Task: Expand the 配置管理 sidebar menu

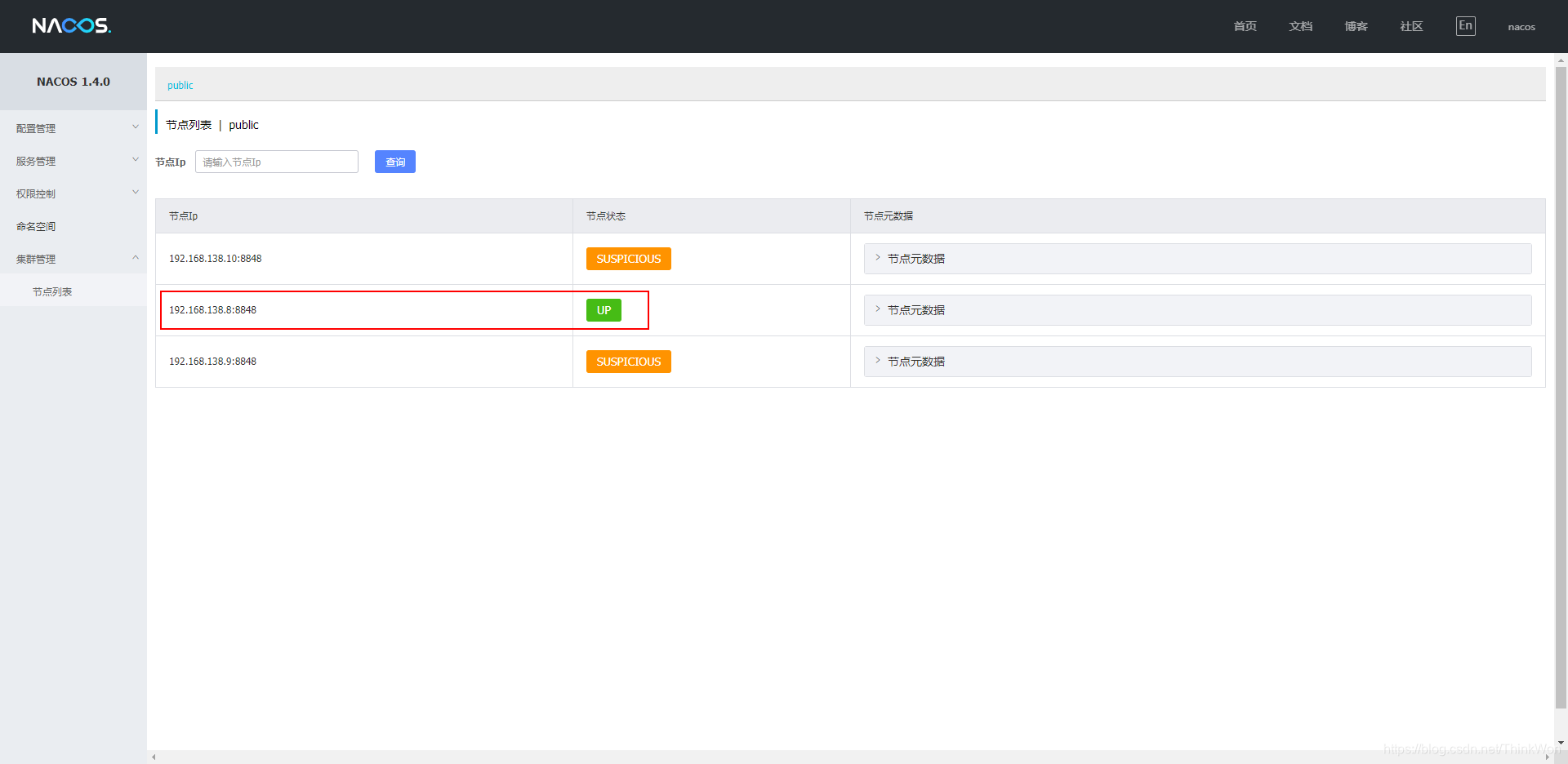Action: coord(73,128)
